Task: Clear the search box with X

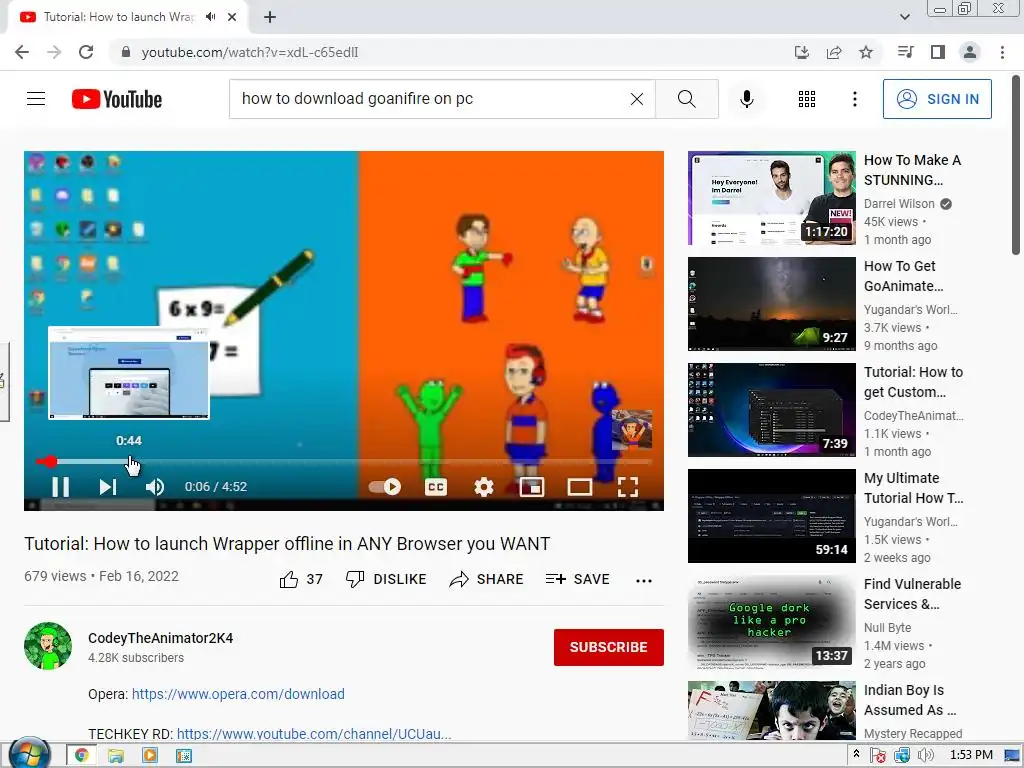Action: coord(637,99)
